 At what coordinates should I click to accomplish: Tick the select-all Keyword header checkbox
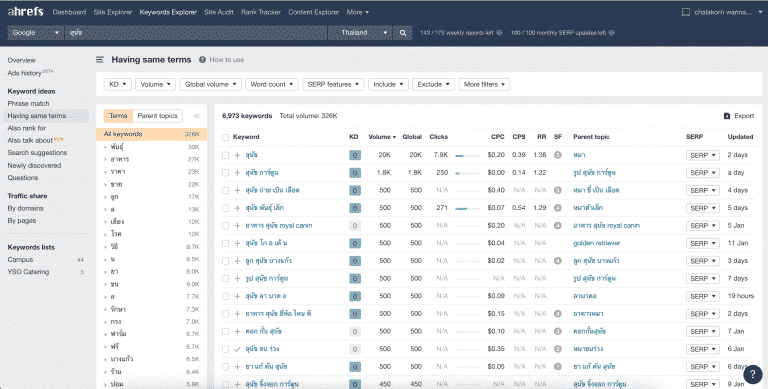tap(225, 137)
